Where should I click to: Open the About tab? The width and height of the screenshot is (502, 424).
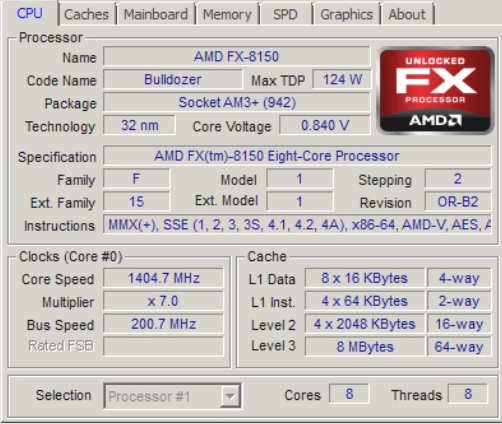(x=407, y=14)
